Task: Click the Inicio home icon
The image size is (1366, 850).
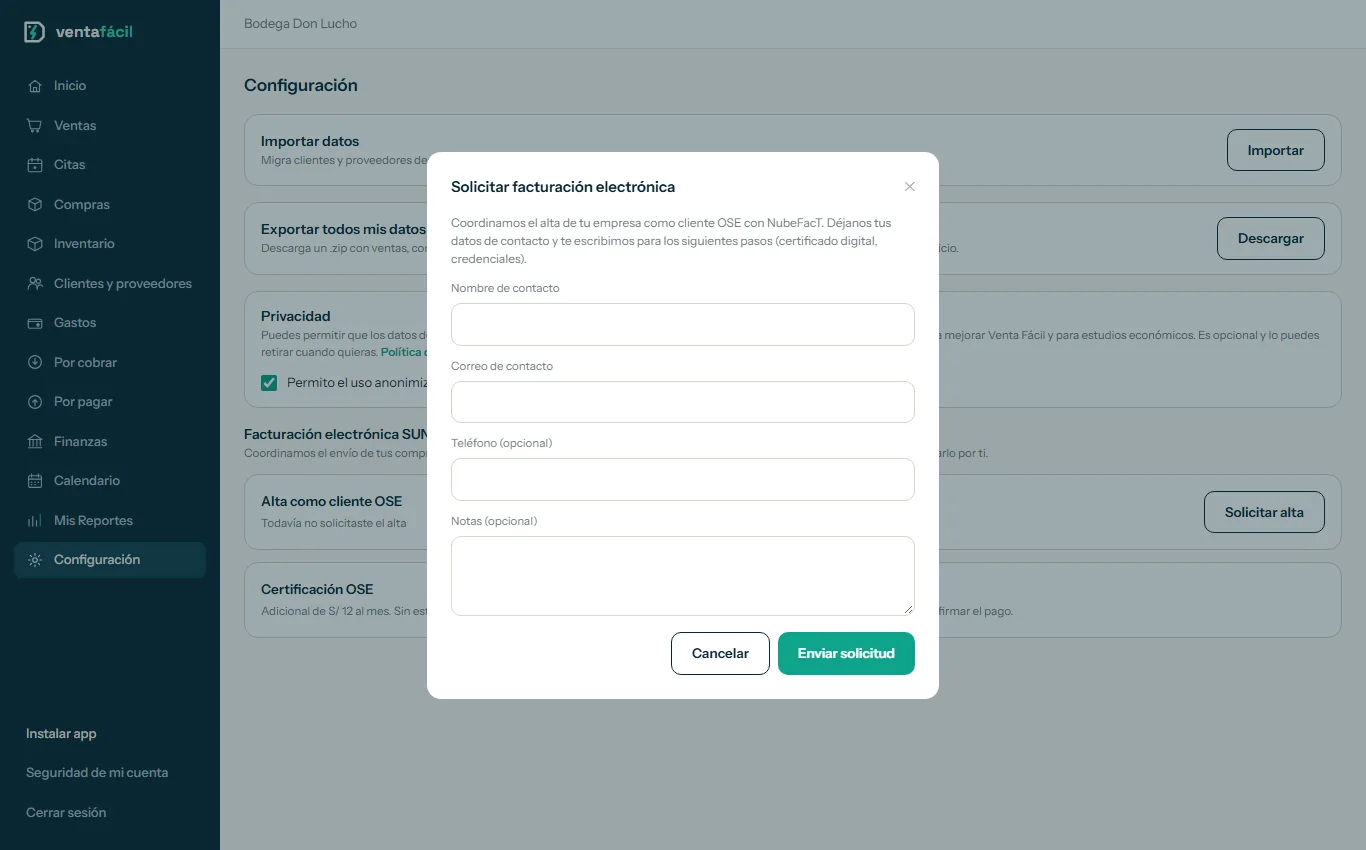Action: click(x=35, y=86)
